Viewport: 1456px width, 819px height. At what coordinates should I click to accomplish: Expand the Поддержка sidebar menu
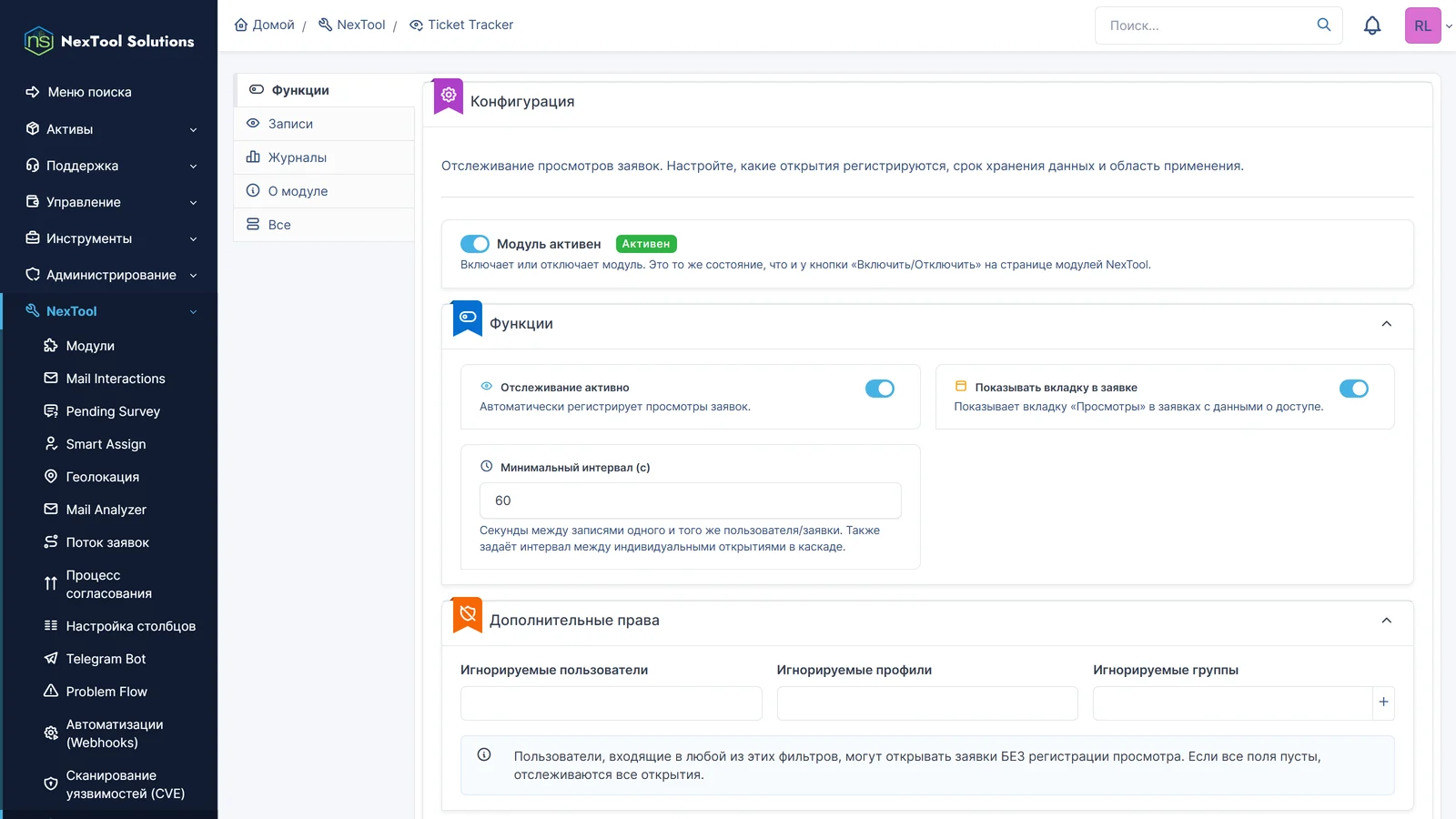[109, 166]
